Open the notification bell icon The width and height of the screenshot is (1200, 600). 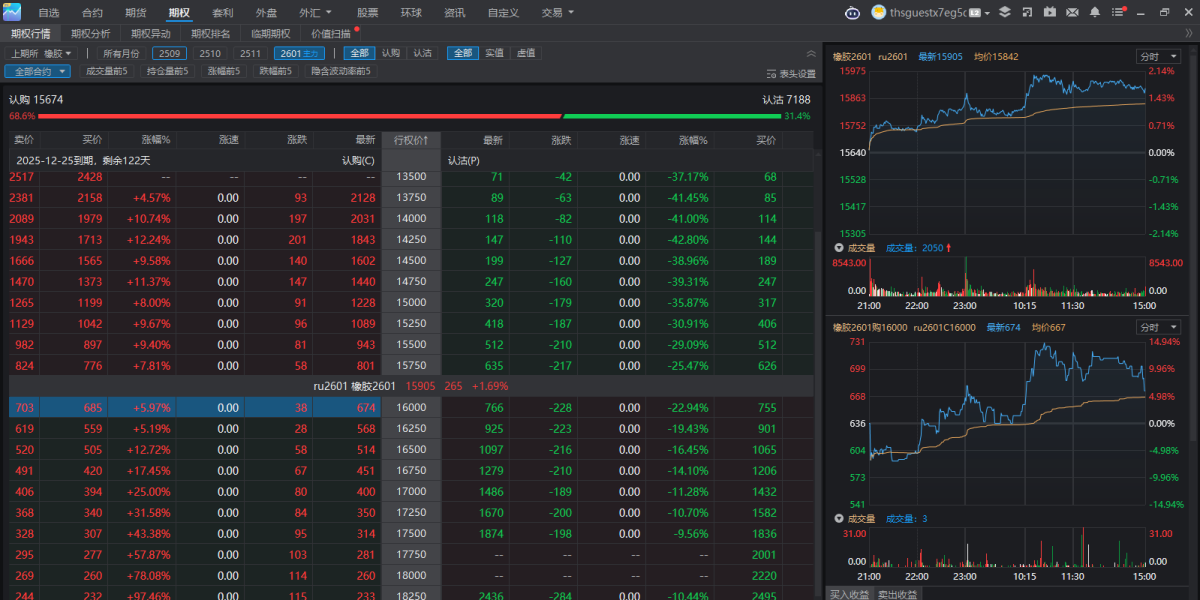(1094, 13)
